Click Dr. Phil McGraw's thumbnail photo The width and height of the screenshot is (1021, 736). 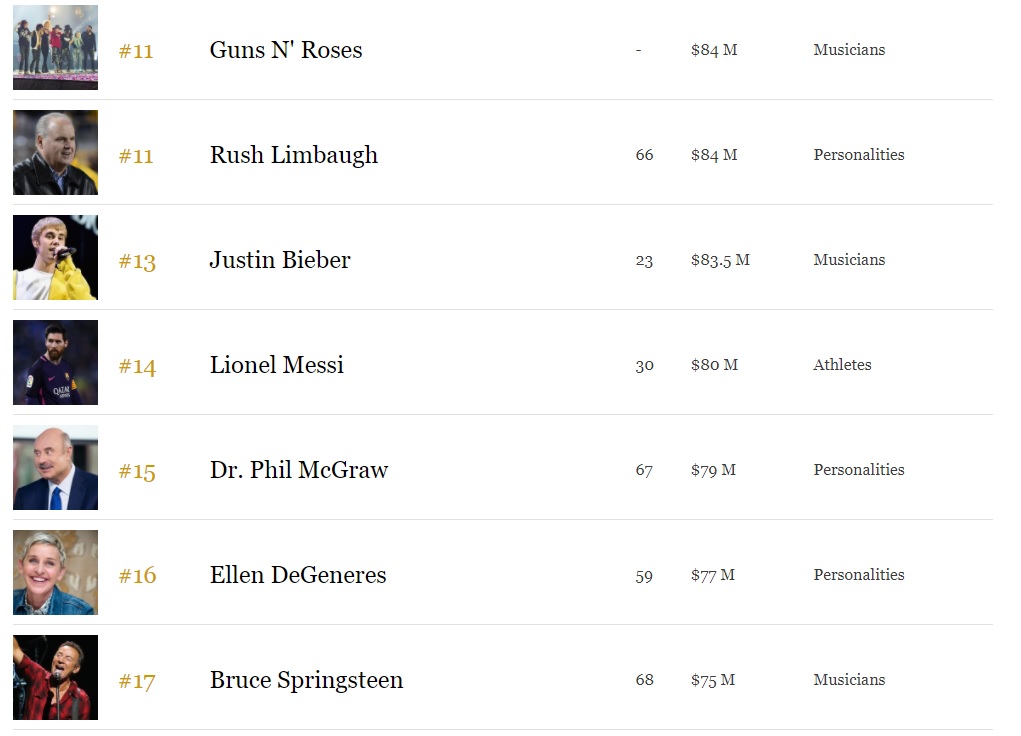55,468
